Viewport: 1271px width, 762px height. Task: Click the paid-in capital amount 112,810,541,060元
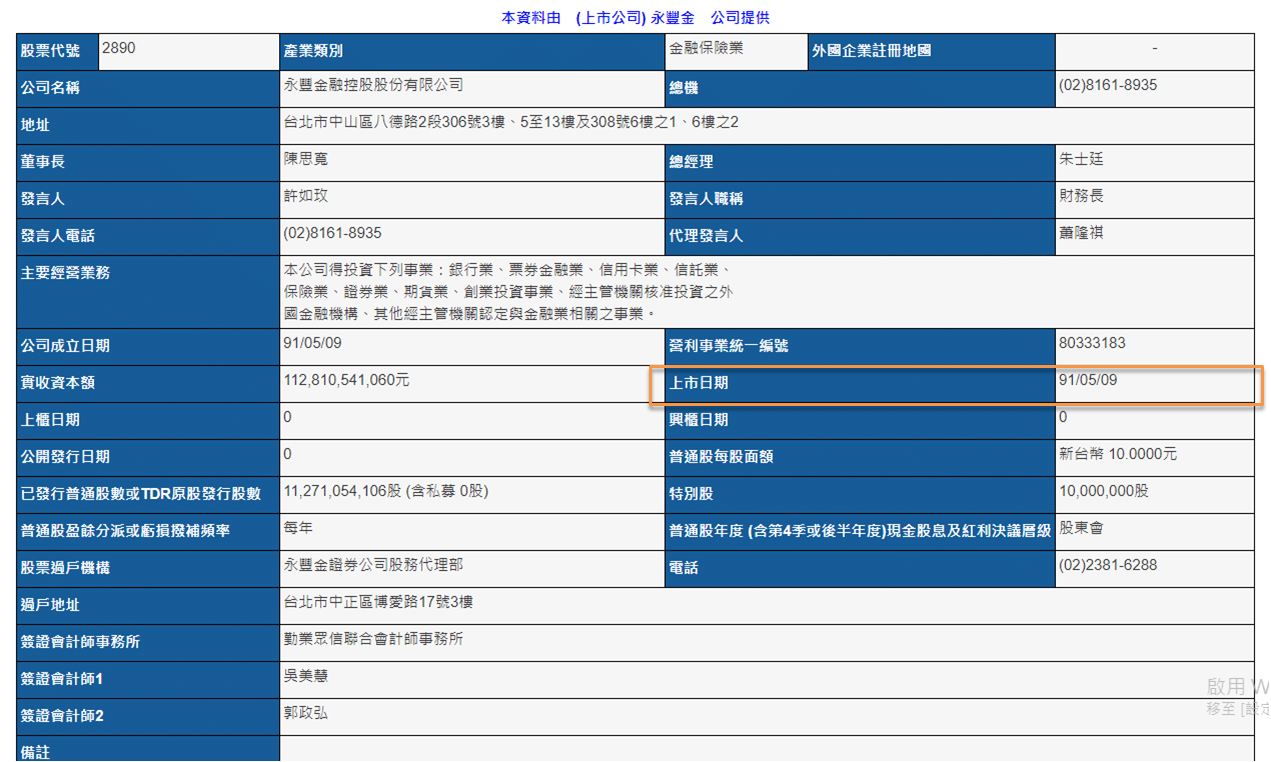pos(346,380)
